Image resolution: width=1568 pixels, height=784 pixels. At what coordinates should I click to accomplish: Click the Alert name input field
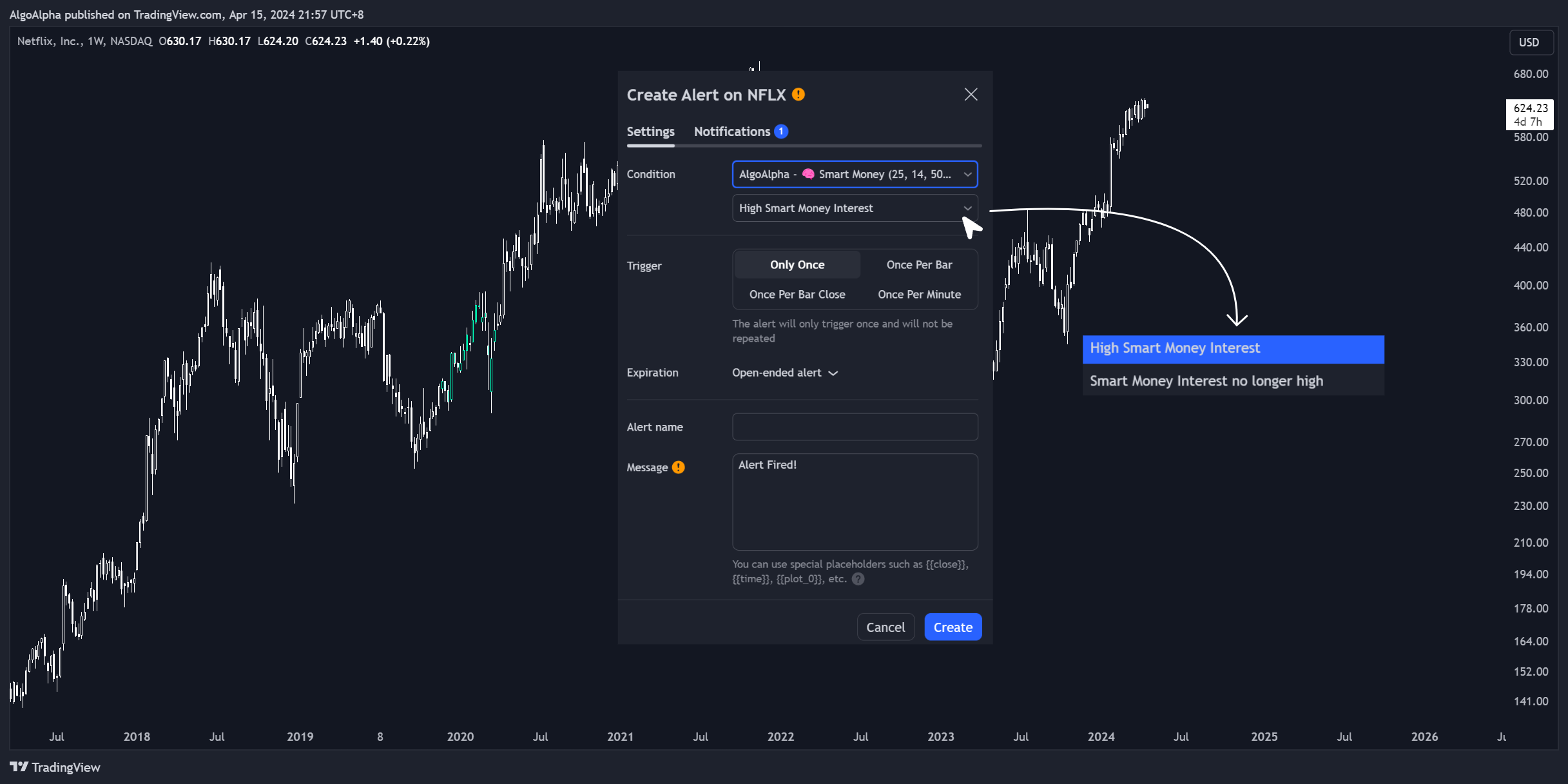pyautogui.click(x=855, y=427)
